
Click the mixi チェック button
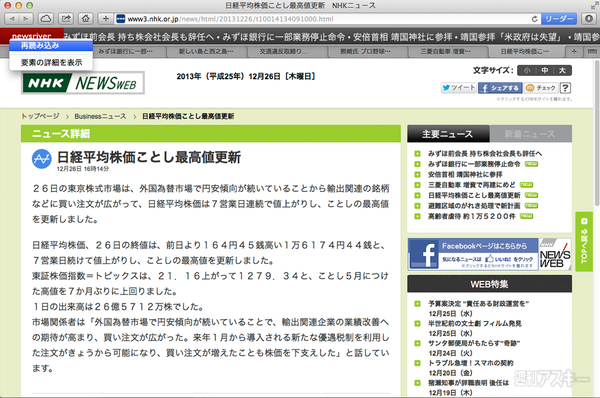(x=541, y=88)
